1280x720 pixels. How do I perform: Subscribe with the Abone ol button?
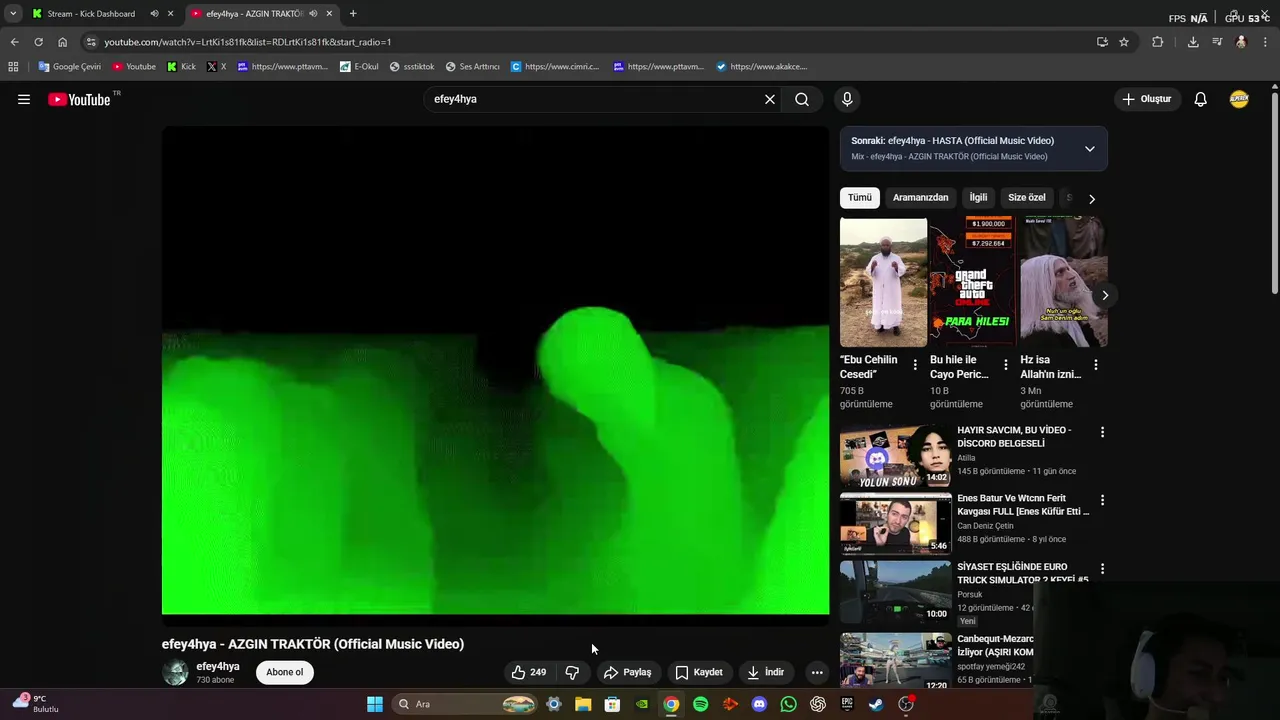tap(284, 672)
